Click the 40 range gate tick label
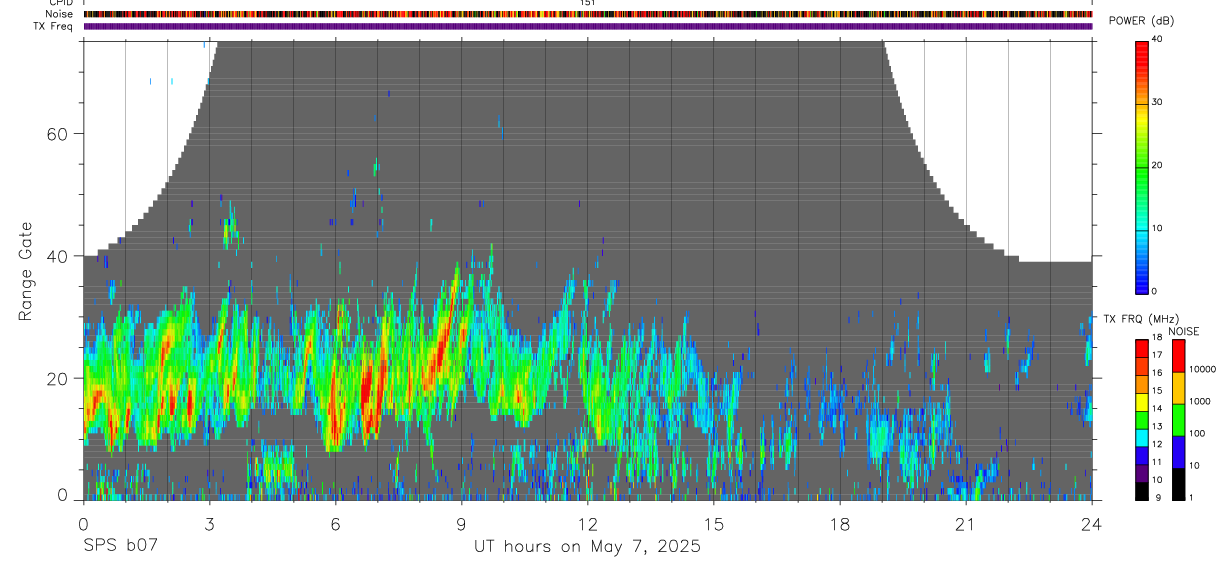The image size is (1228, 567). 55,256
